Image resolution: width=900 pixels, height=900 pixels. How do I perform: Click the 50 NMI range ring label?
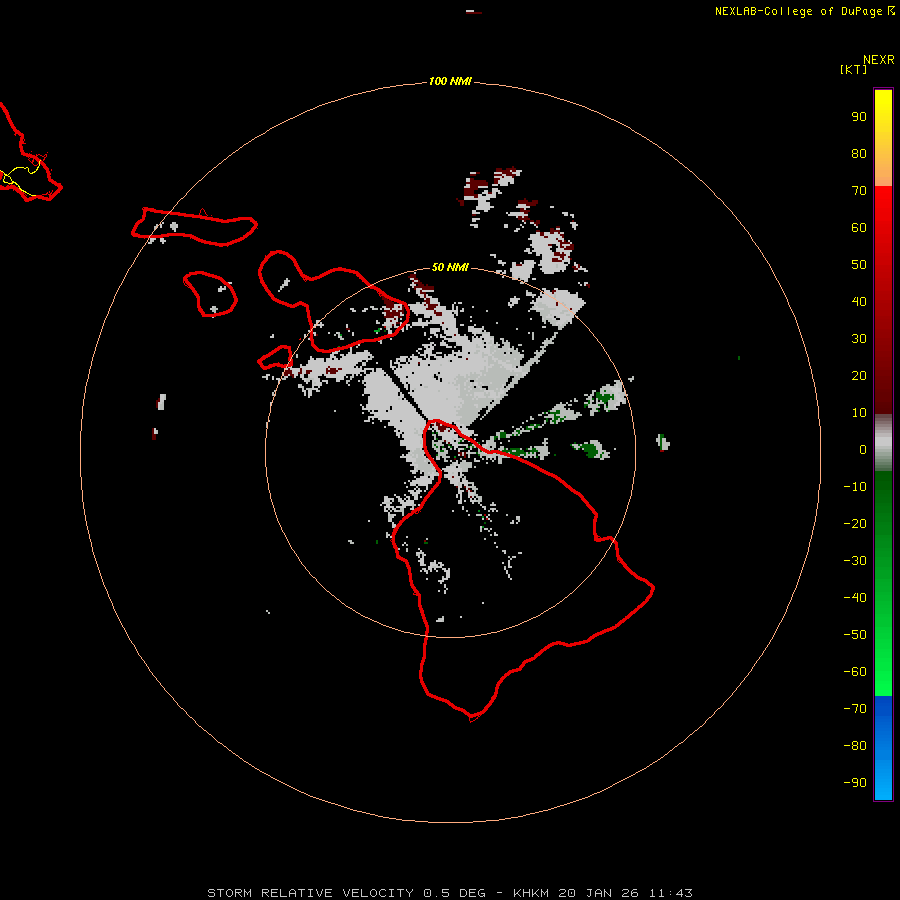tap(450, 267)
